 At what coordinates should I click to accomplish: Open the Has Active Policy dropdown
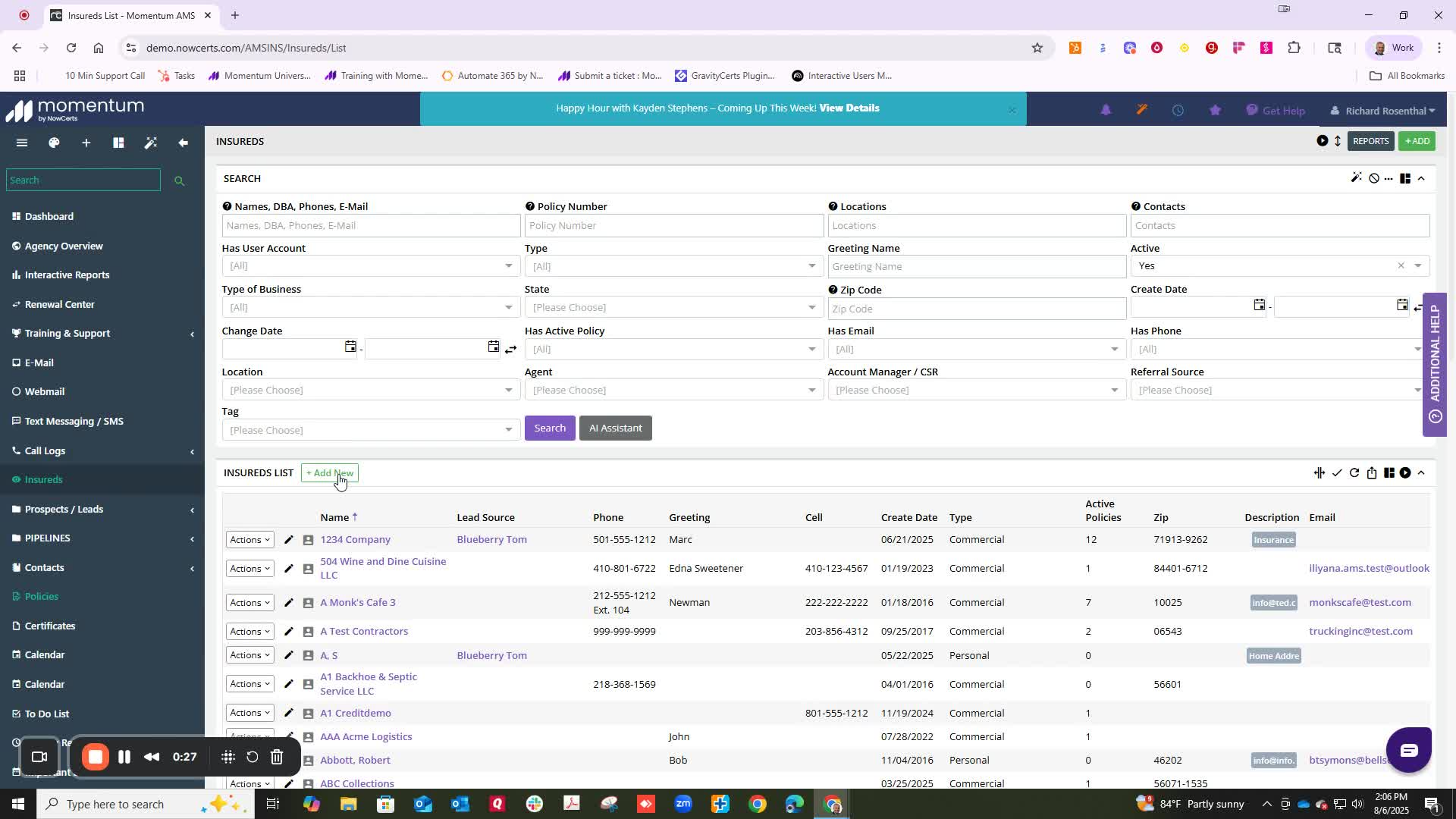coord(673,349)
